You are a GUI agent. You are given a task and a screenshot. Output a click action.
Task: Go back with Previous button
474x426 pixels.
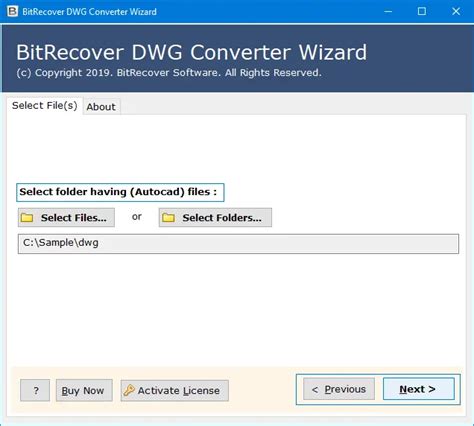(x=339, y=389)
